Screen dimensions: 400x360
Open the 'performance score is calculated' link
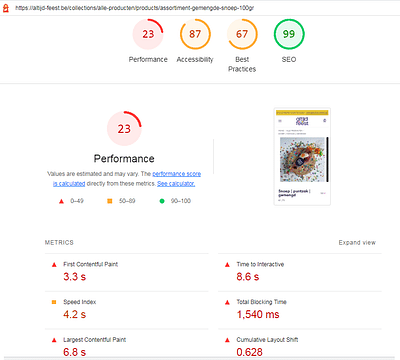click(176, 174)
